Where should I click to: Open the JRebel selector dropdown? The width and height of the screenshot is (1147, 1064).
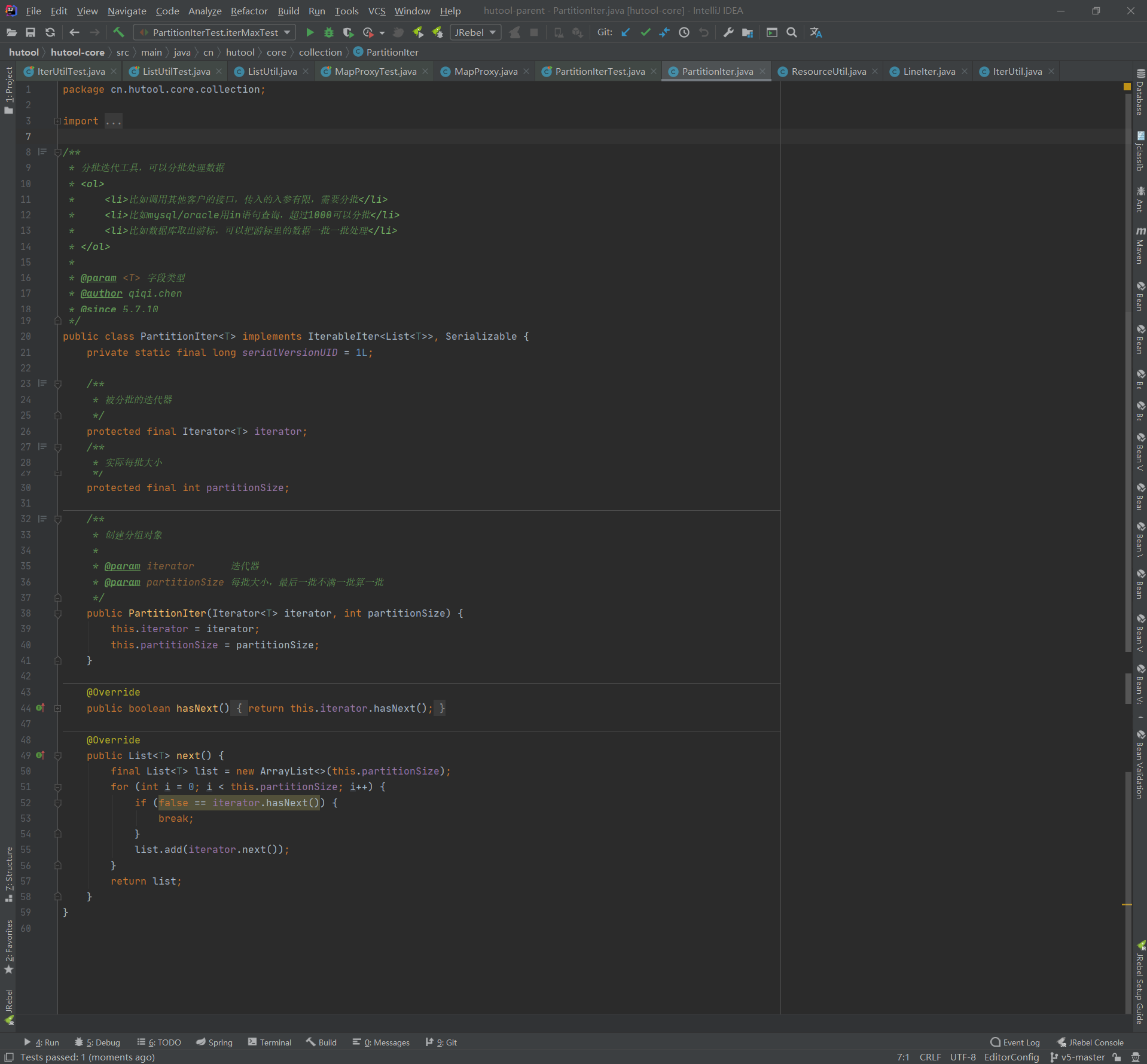[475, 32]
